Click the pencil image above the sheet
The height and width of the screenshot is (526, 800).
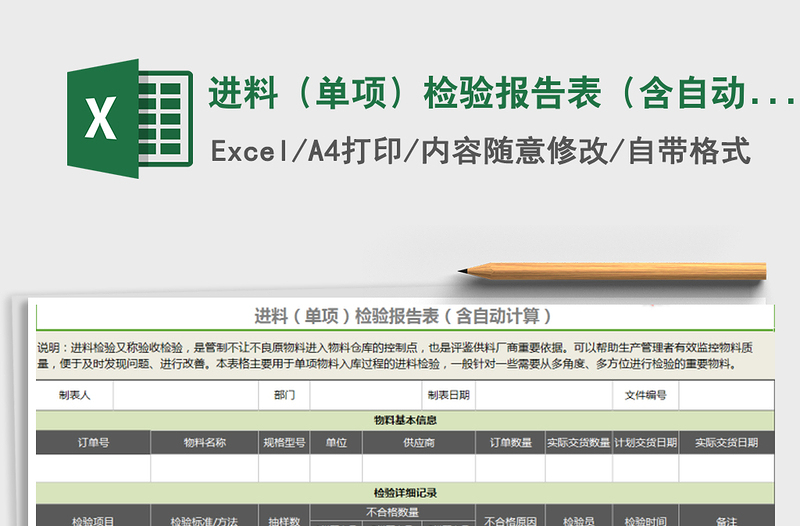pyautogui.click(x=612, y=271)
